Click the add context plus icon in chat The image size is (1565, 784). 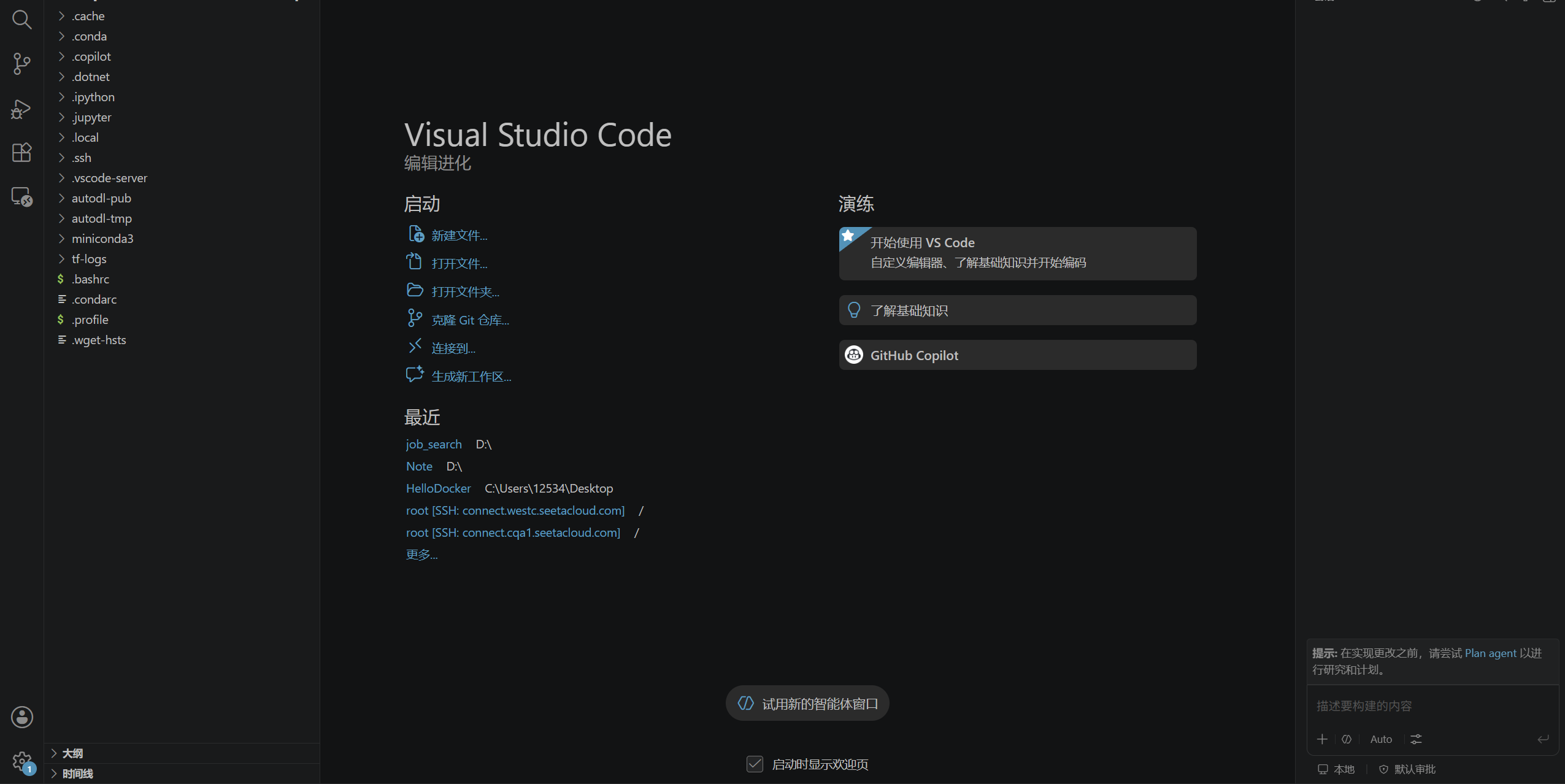1322,739
